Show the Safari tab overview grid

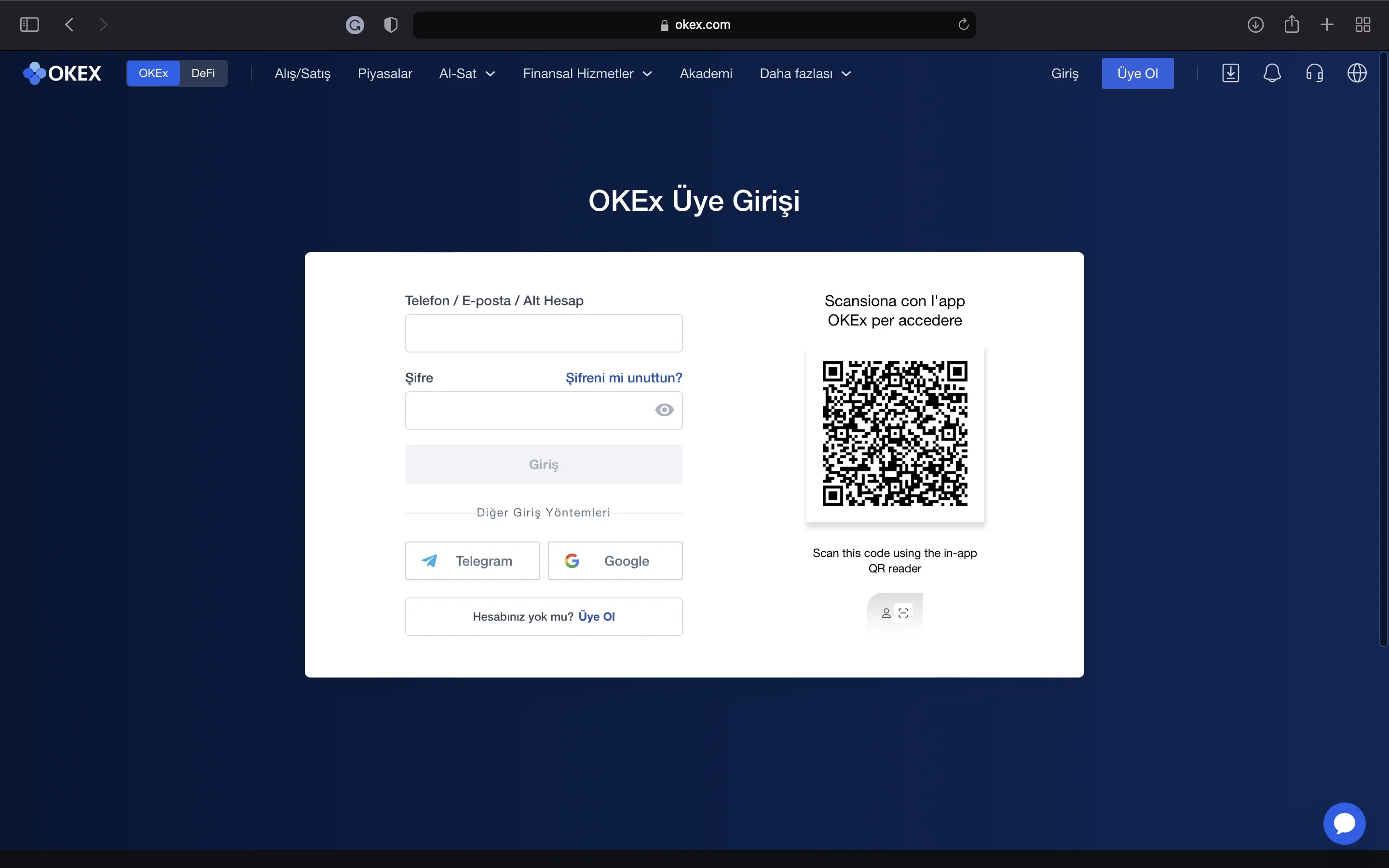[x=1363, y=25]
